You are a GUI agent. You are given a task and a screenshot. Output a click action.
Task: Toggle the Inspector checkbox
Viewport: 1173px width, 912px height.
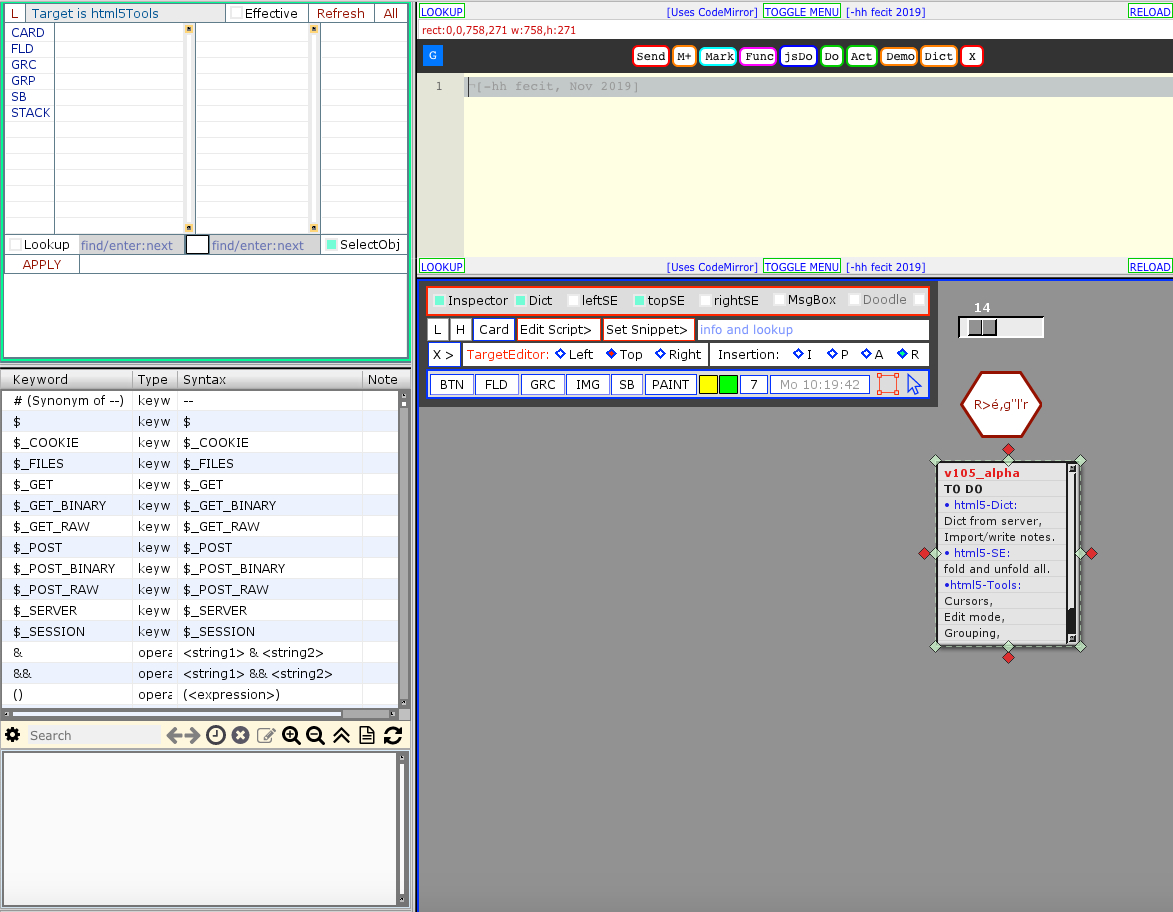pyautogui.click(x=439, y=300)
